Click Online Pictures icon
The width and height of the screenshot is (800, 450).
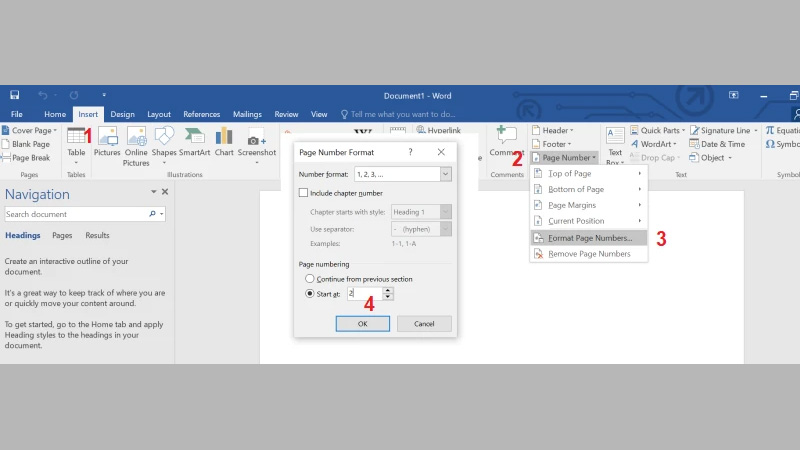(136, 138)
